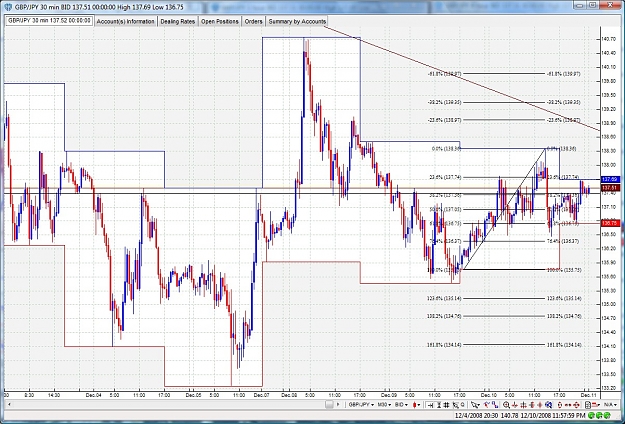Click the second green connection status icon
Image resolution: width=625 pixels, height=424 pixels.
[x=599, y=416]
